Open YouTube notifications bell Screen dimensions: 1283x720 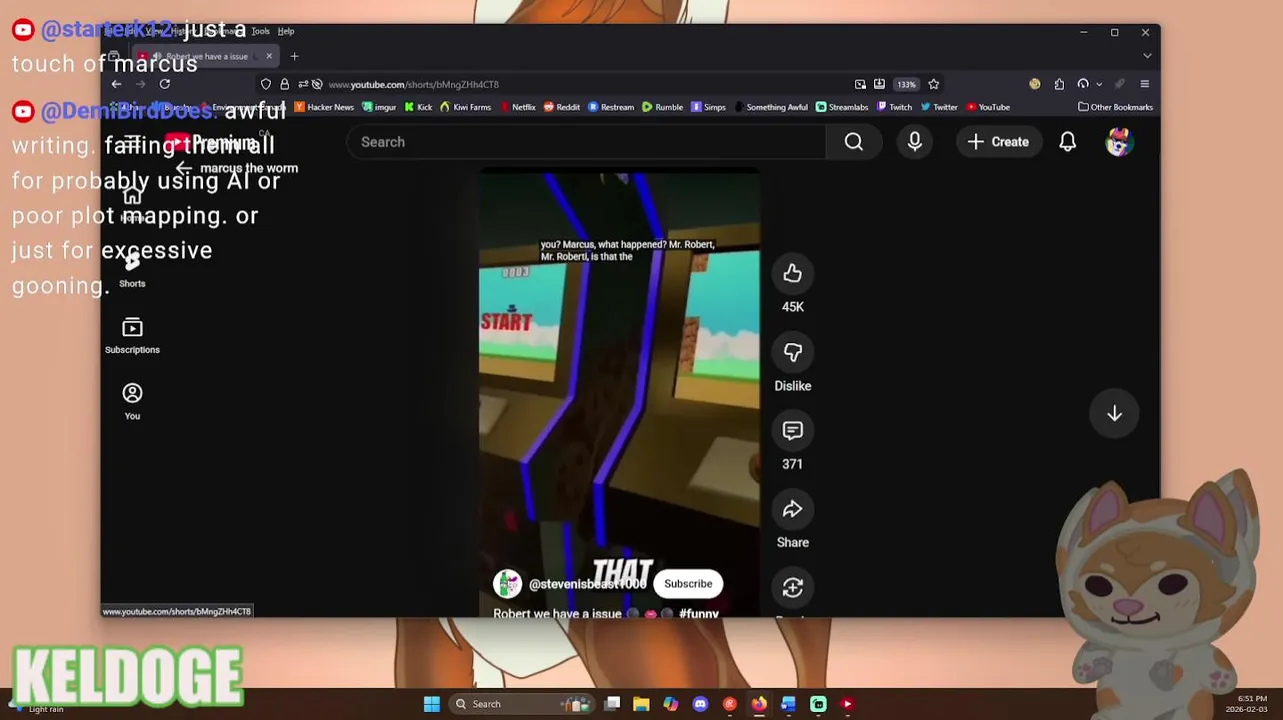point(1067,142)
